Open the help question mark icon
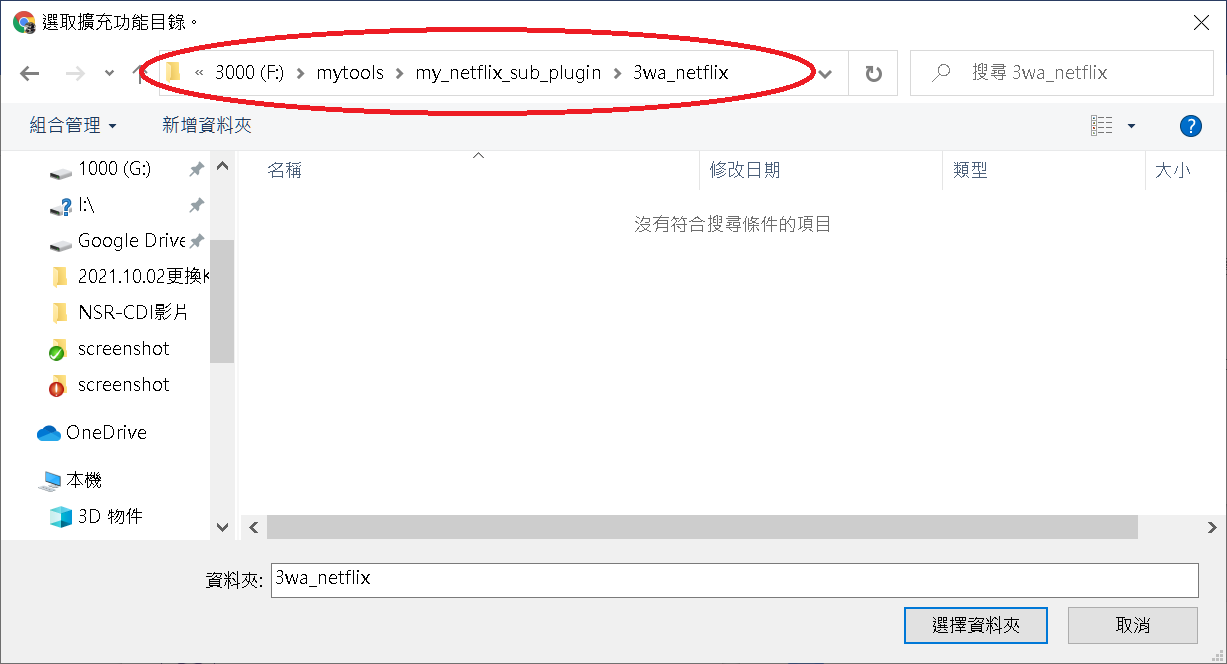 tap(1190, 125)
